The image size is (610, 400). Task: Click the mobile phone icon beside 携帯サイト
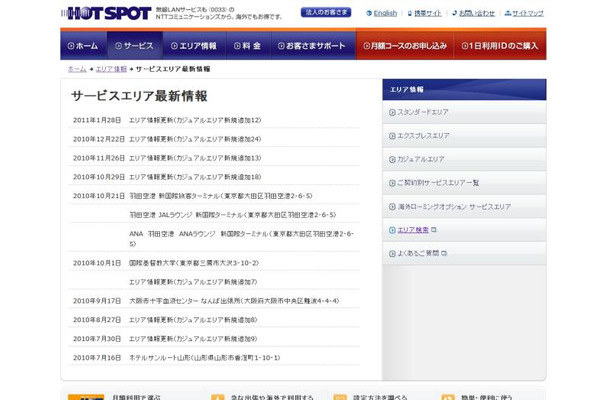(410, 13)
